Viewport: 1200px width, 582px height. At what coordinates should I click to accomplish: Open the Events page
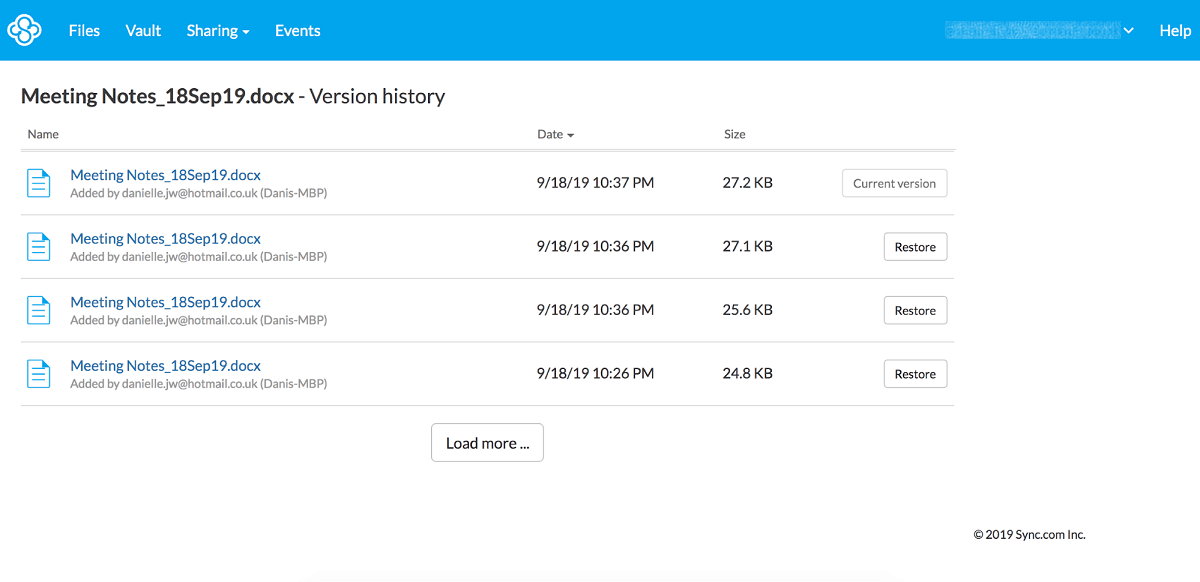298,31
